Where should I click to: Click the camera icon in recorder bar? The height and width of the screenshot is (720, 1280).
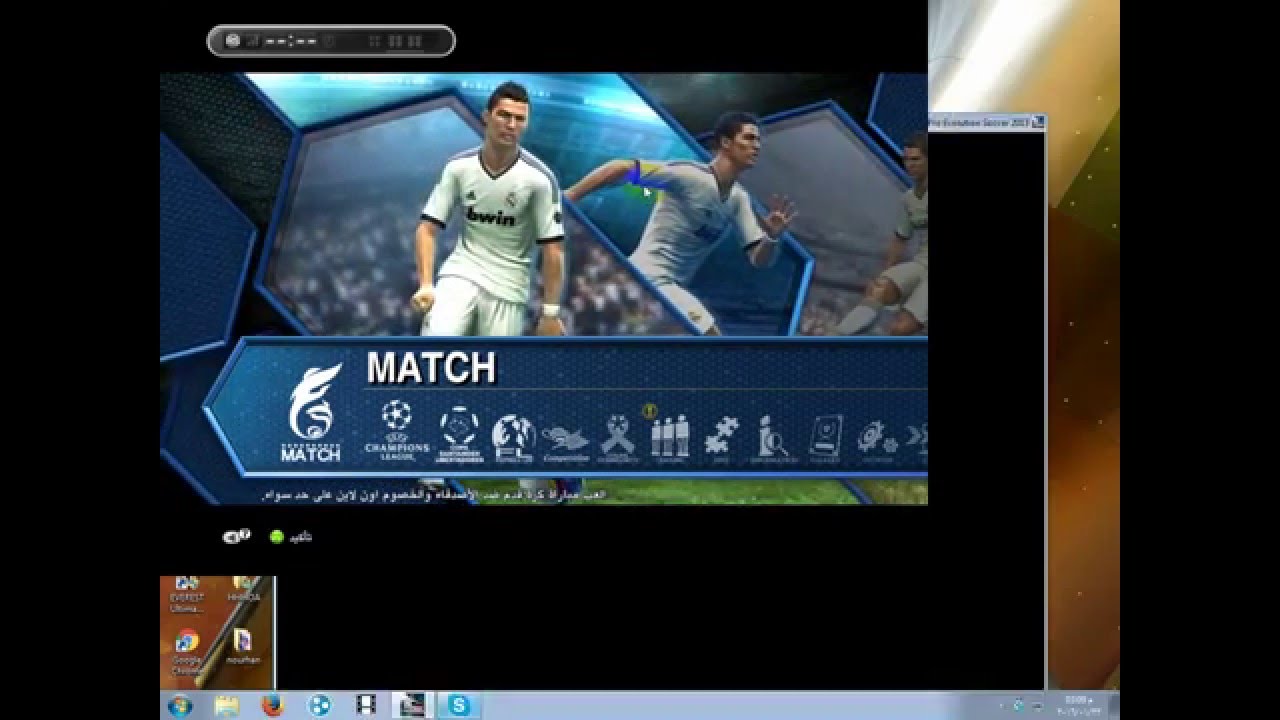tap(233, 41)
